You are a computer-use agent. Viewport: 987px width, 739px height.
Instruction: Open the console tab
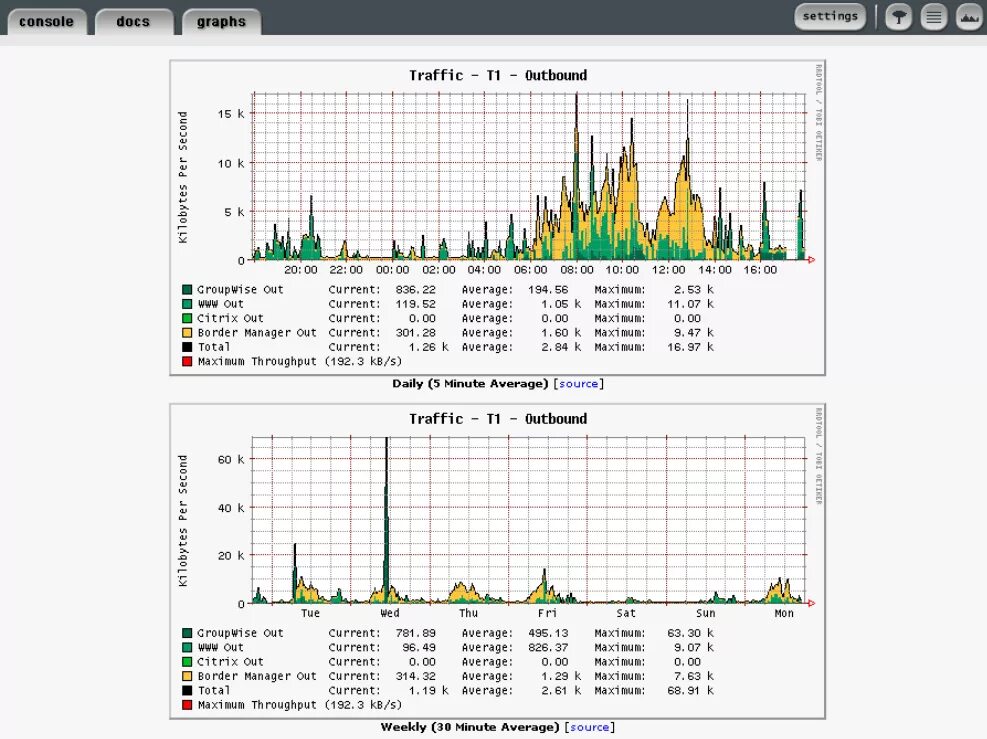(x=47, y=21)
